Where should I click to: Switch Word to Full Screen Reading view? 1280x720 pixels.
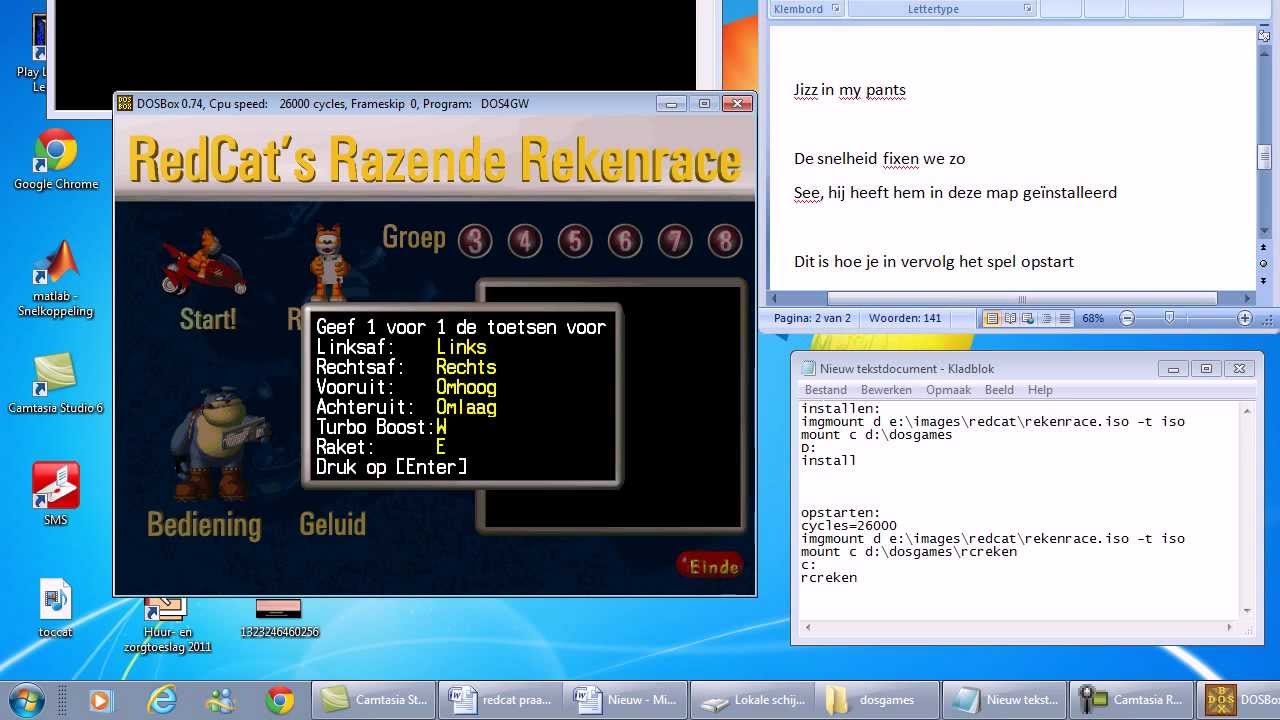[1010, 318]
